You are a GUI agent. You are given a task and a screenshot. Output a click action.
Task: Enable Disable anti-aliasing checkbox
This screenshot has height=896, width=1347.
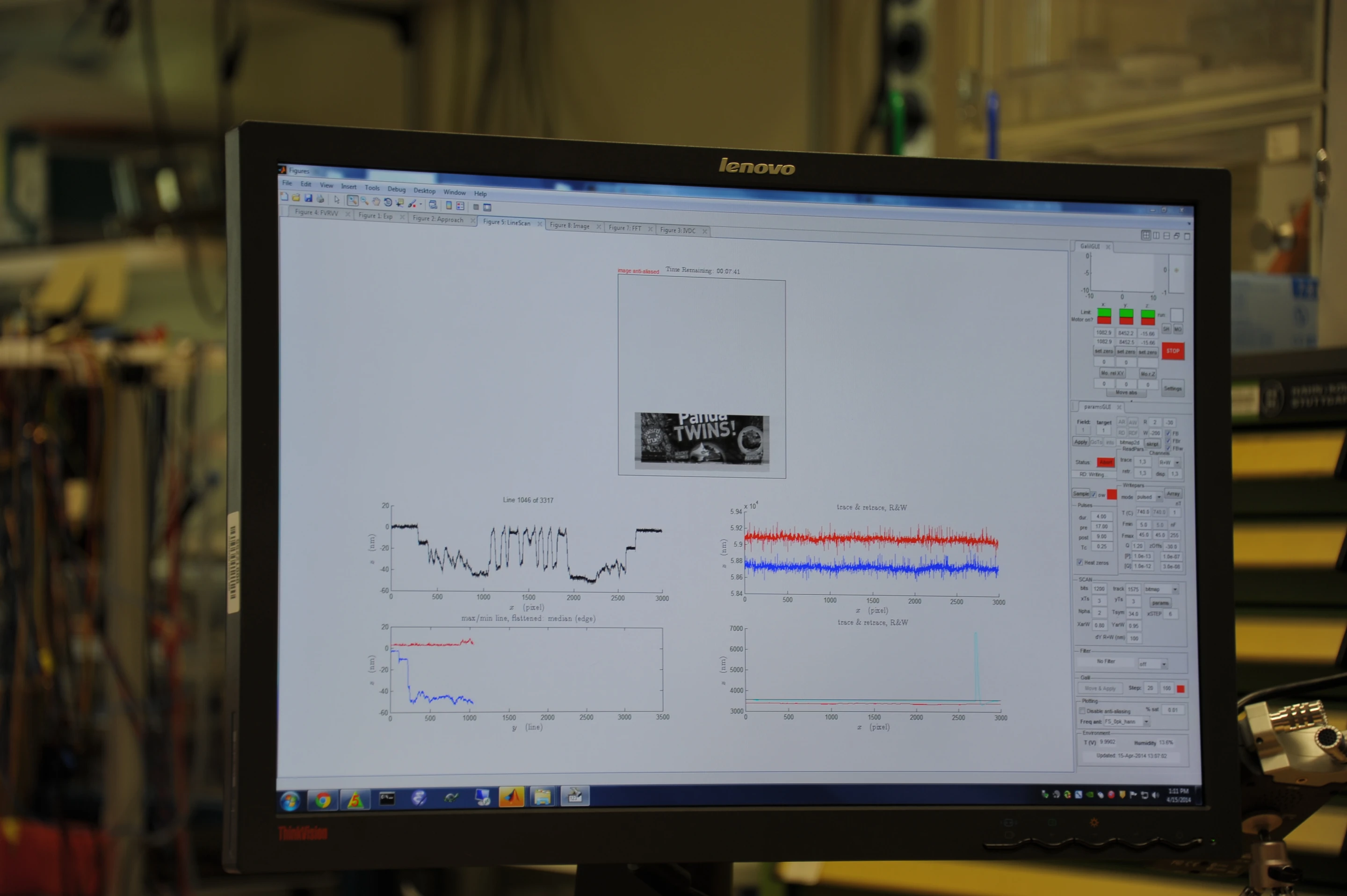(x=1082, y=711)
